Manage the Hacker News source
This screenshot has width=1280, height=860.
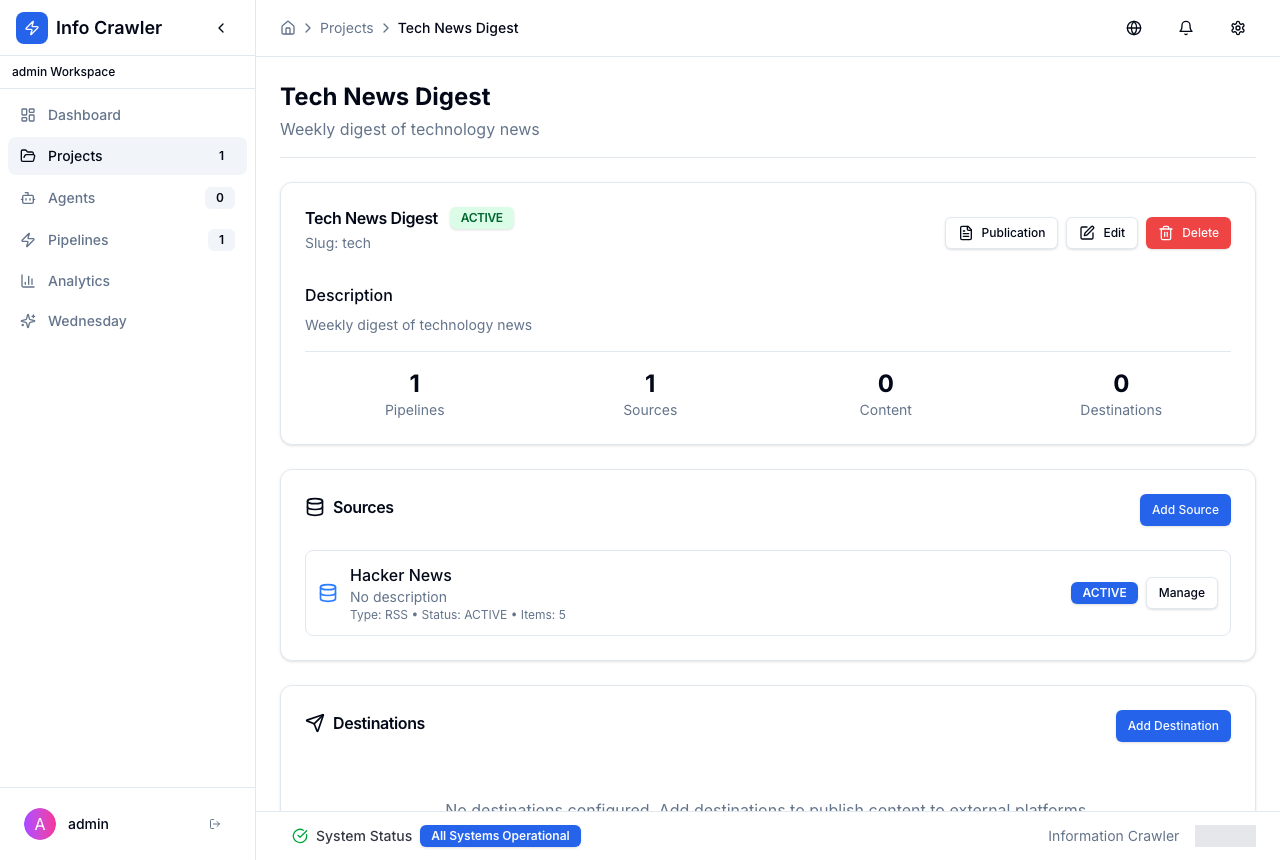click(1181, 593)
